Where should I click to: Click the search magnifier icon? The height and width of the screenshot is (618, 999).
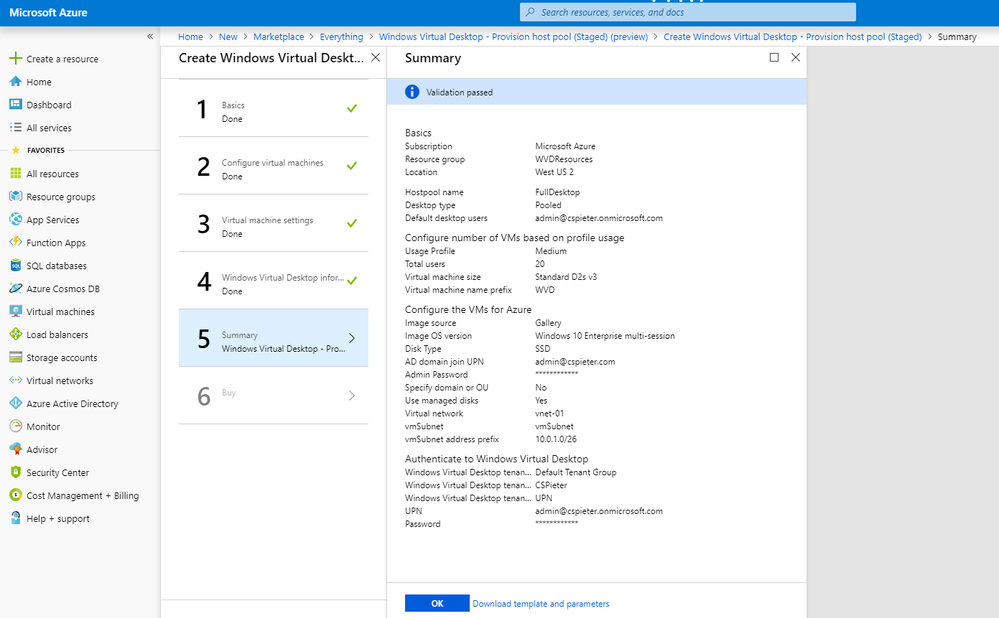point(530,12)
